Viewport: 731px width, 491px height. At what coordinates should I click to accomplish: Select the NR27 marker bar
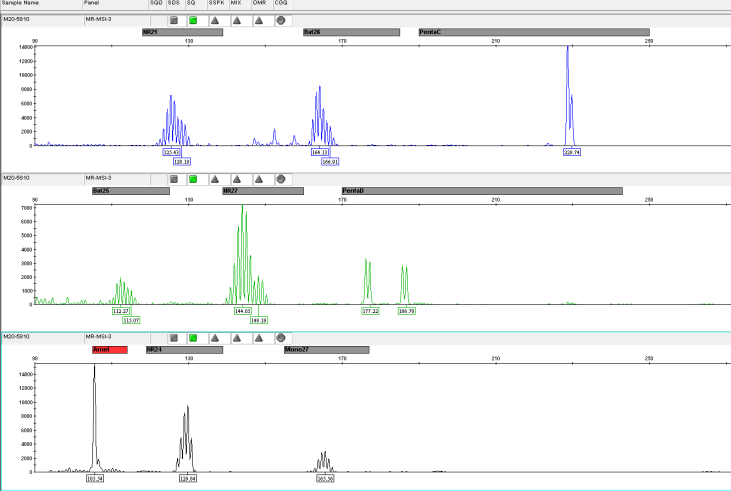(x=262, y=191)
